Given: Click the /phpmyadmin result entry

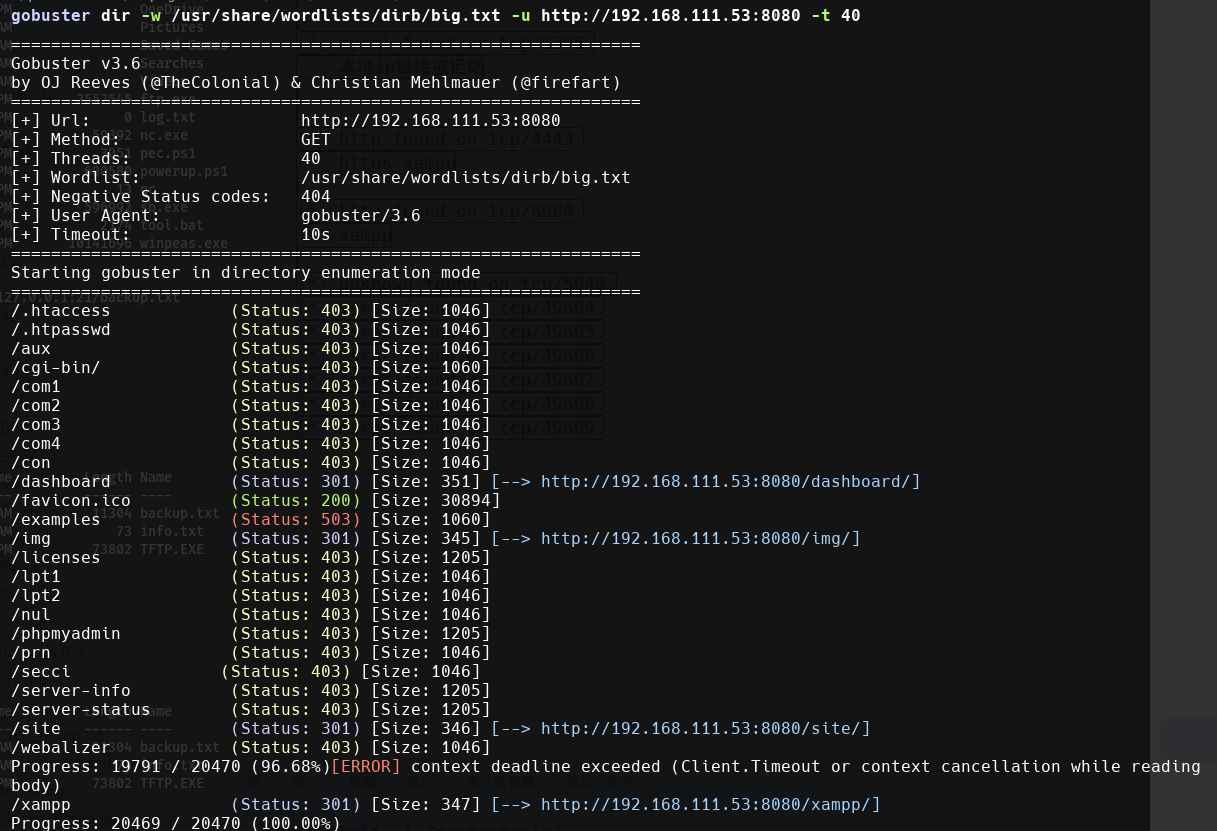Looking at the screenshot, I should [66, 634].
